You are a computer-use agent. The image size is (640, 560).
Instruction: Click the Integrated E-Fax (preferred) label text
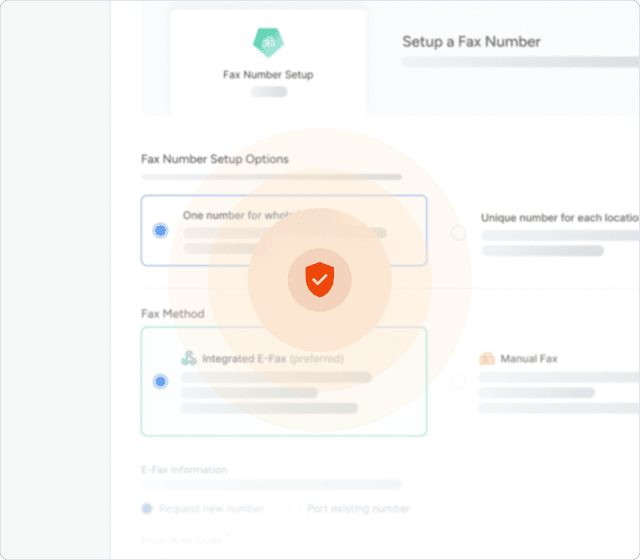272,358
